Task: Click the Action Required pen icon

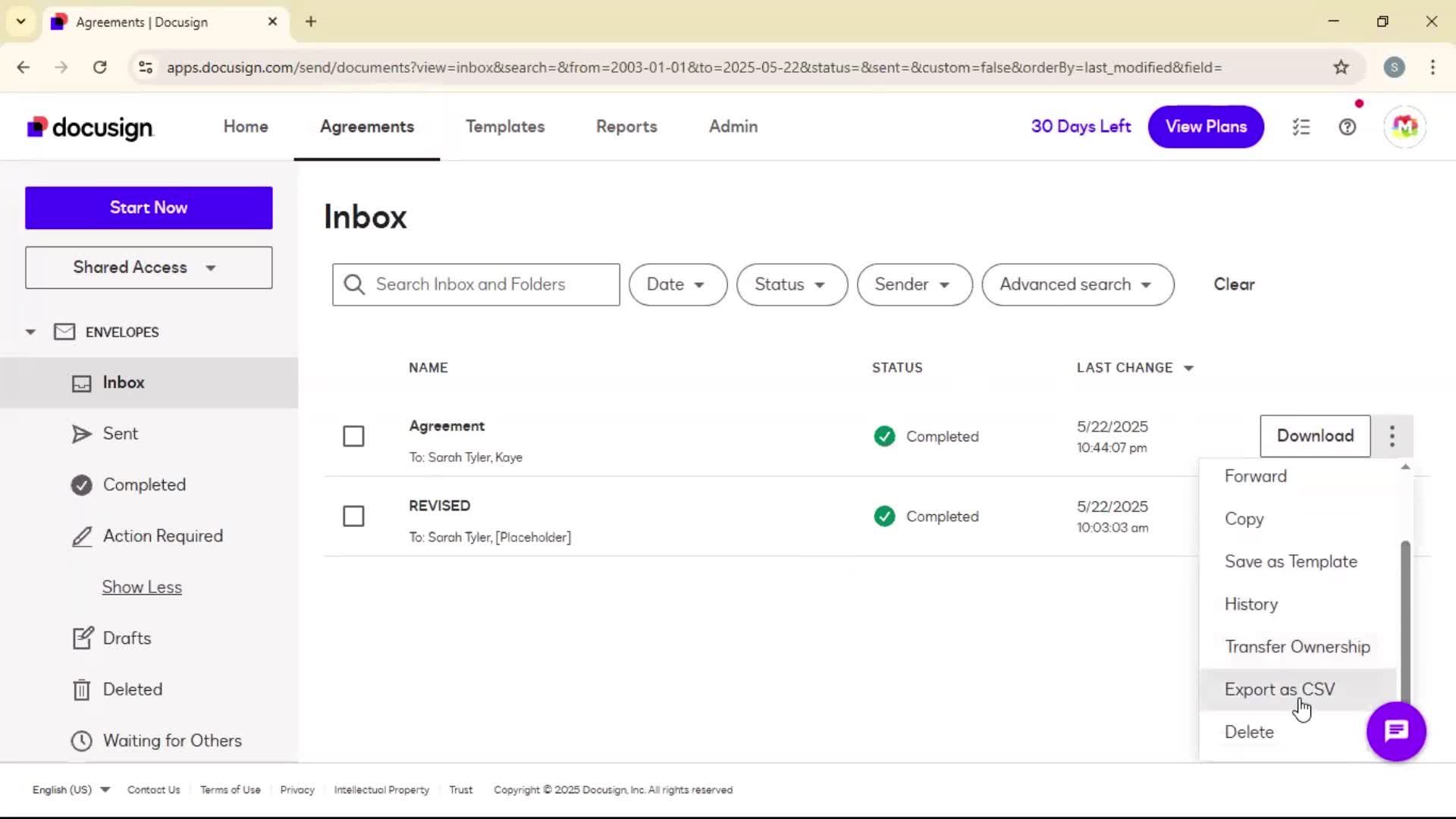Action: (x=81, y=536)
